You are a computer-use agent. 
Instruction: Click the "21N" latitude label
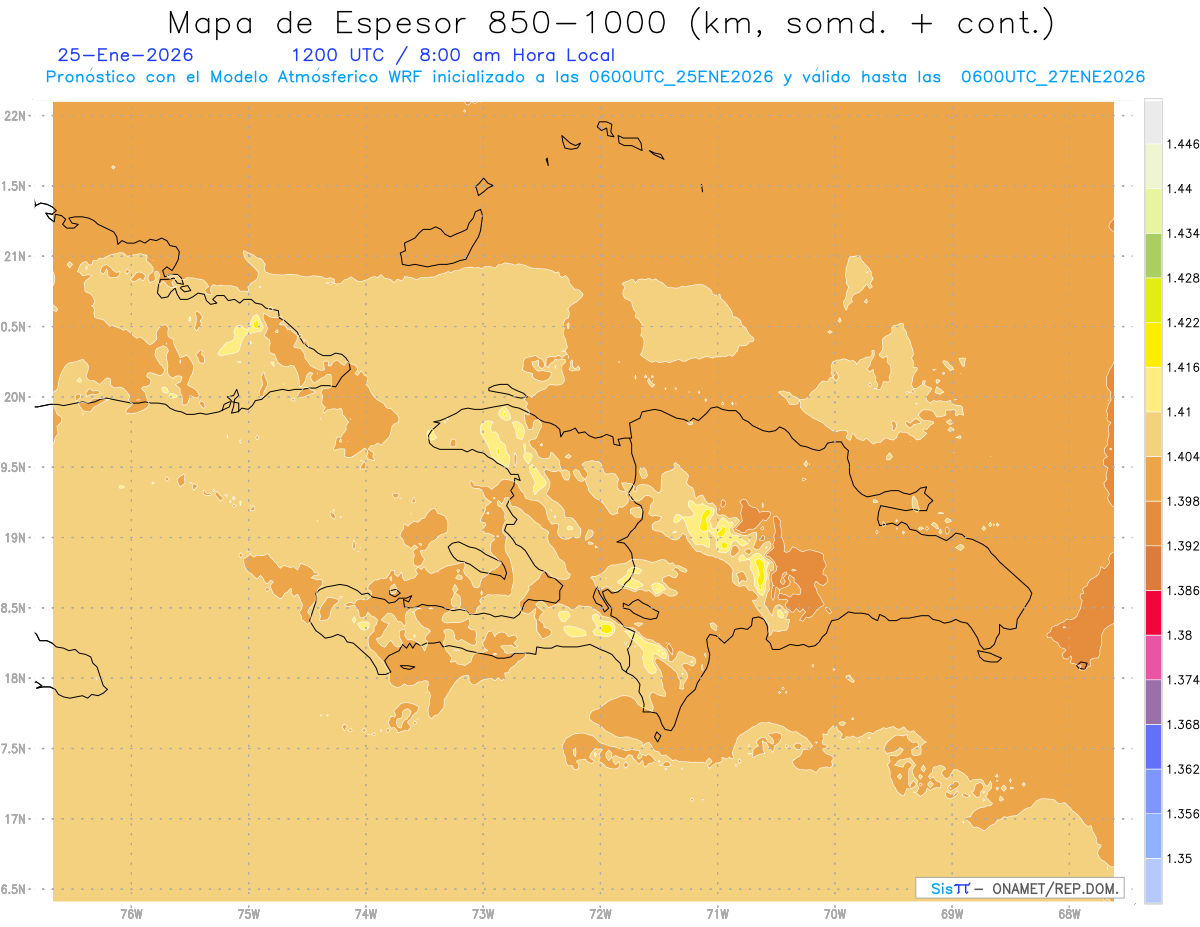[x=16, y=256]
